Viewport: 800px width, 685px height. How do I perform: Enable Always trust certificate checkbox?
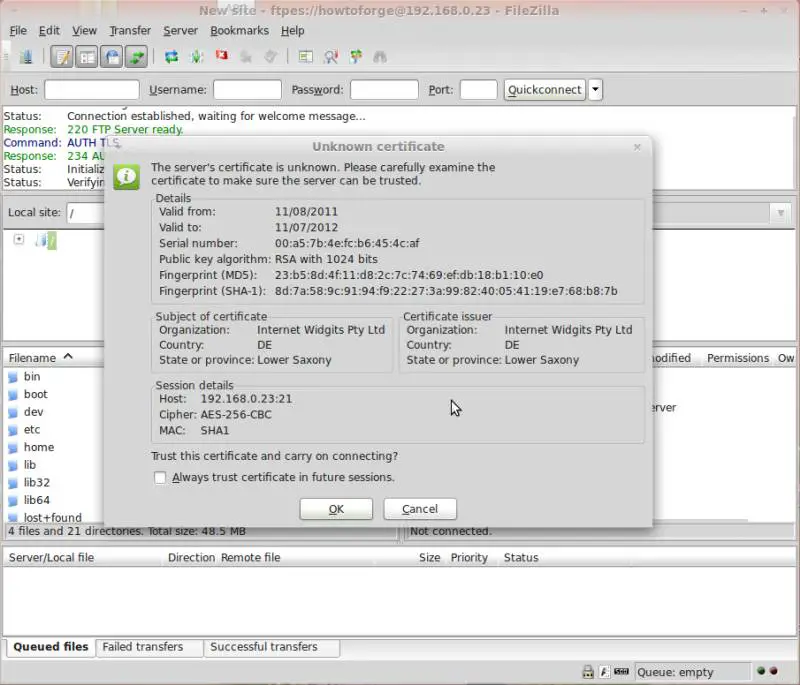click(x=160, y=477)
